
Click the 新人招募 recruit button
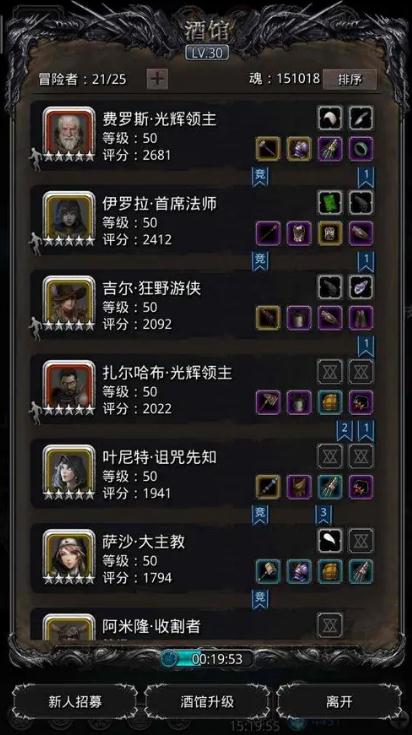pos(75,702)
